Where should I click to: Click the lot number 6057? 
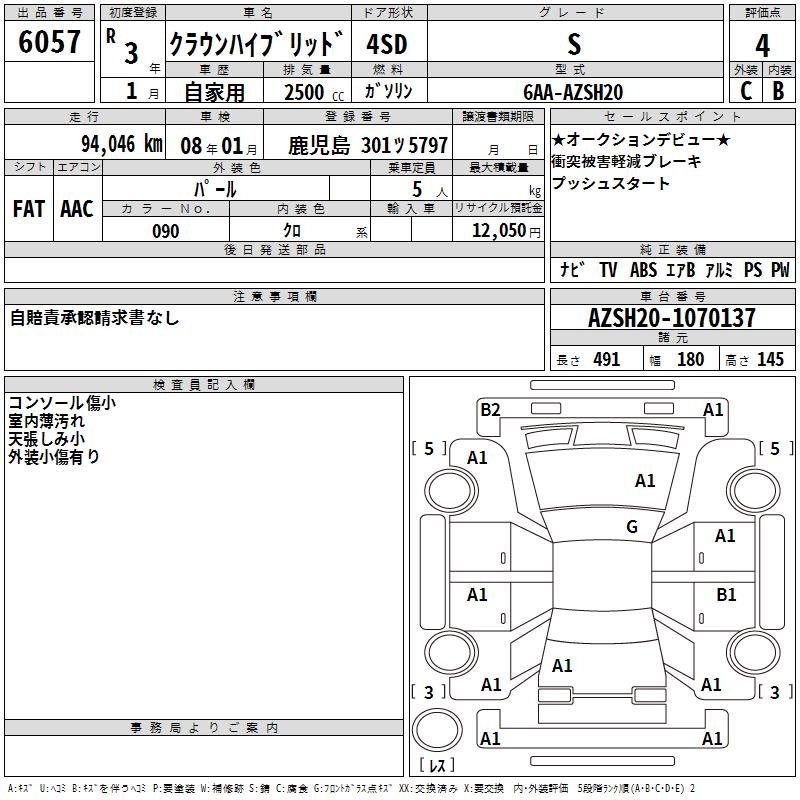[49, 41]
